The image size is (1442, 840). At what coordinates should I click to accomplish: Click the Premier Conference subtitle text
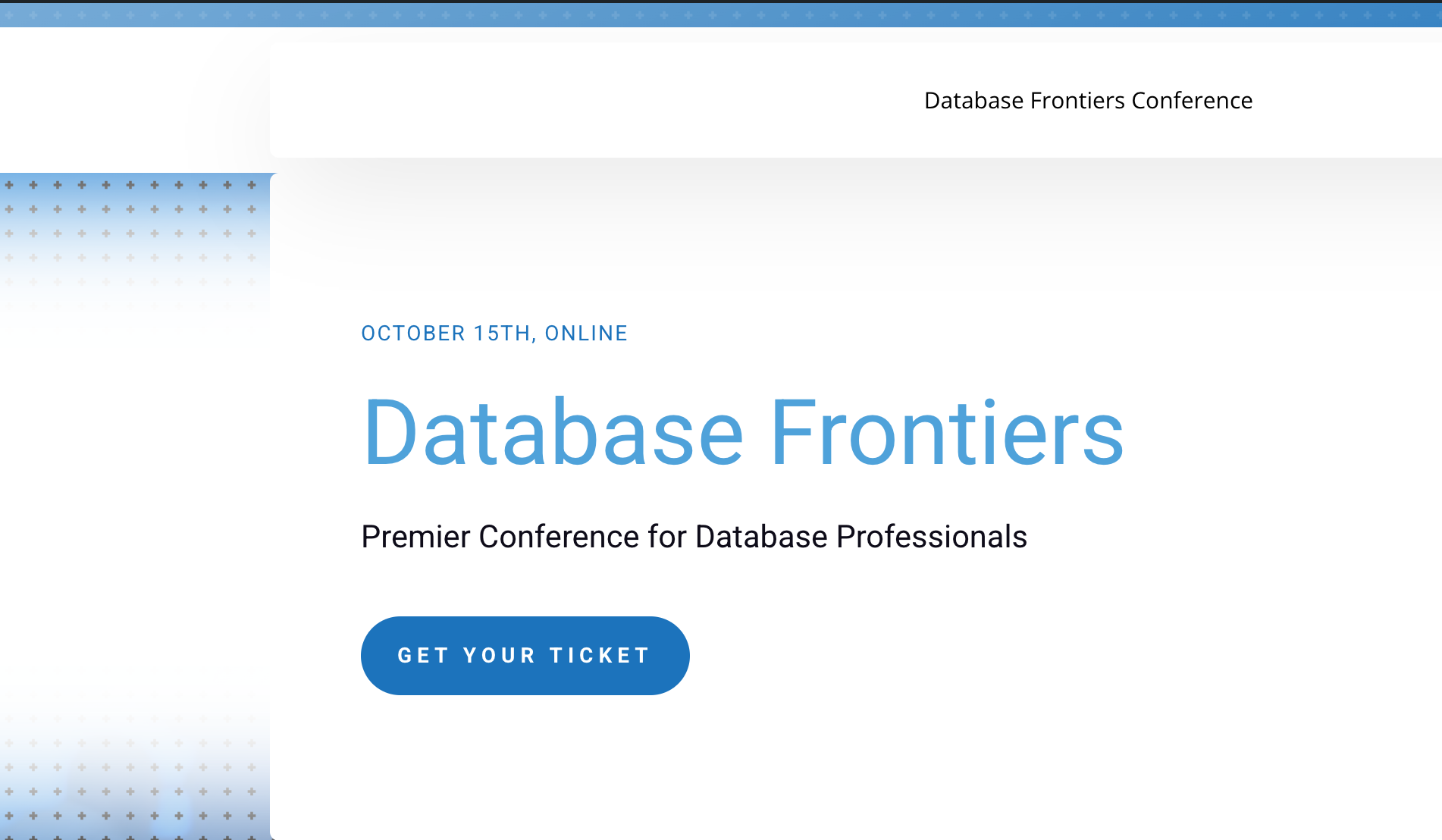pyautogui.click(x=694, y=537)
